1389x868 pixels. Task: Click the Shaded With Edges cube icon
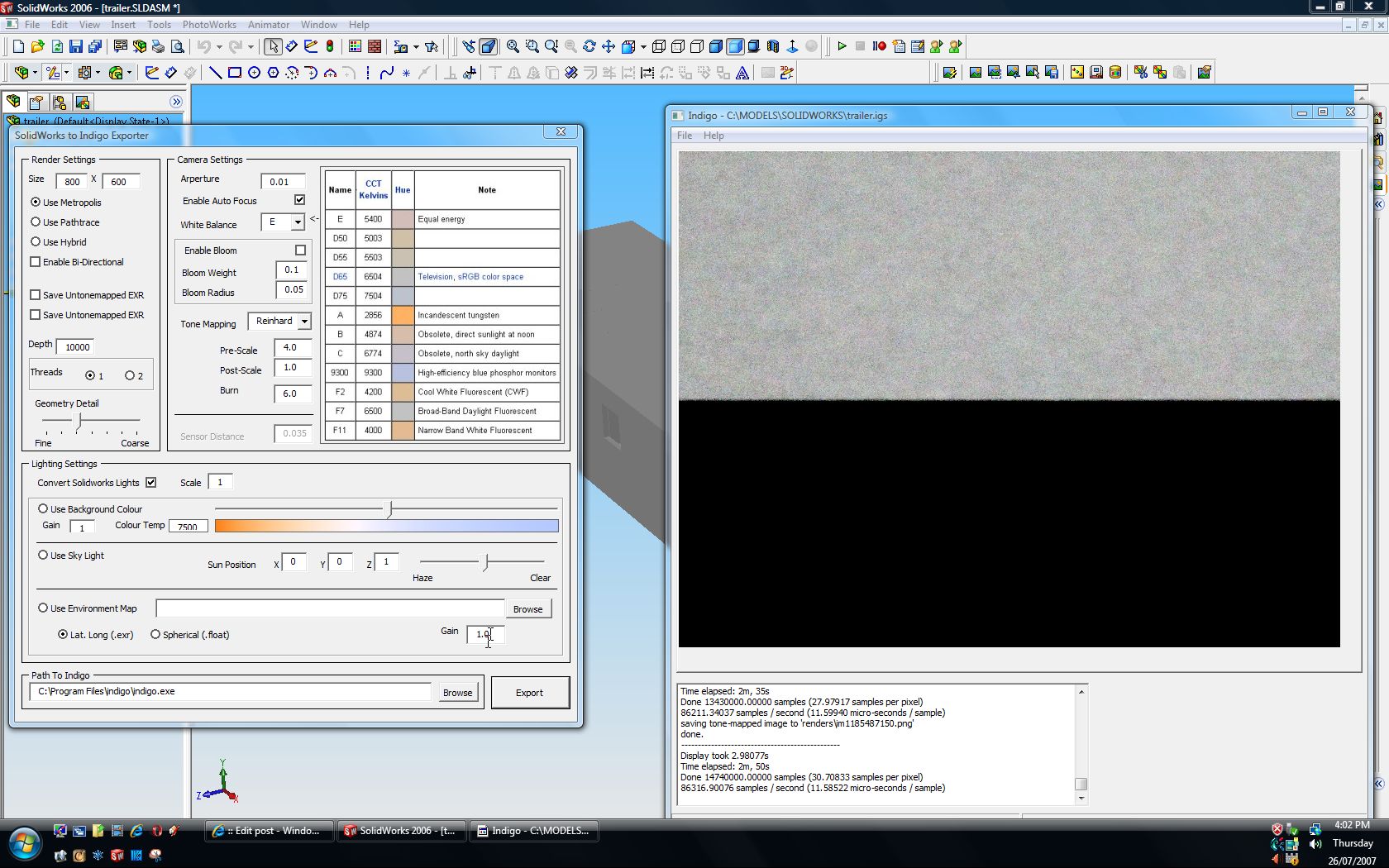(716, 46)
